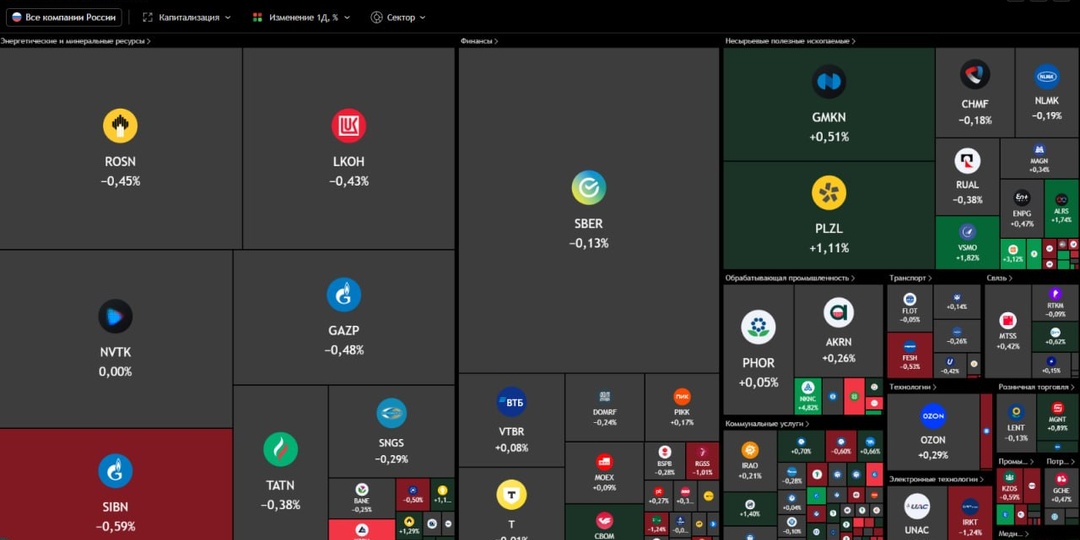The image size is (1080, 540).
Task: Select the BANE −0,25% tile
Action: point(362,499)
